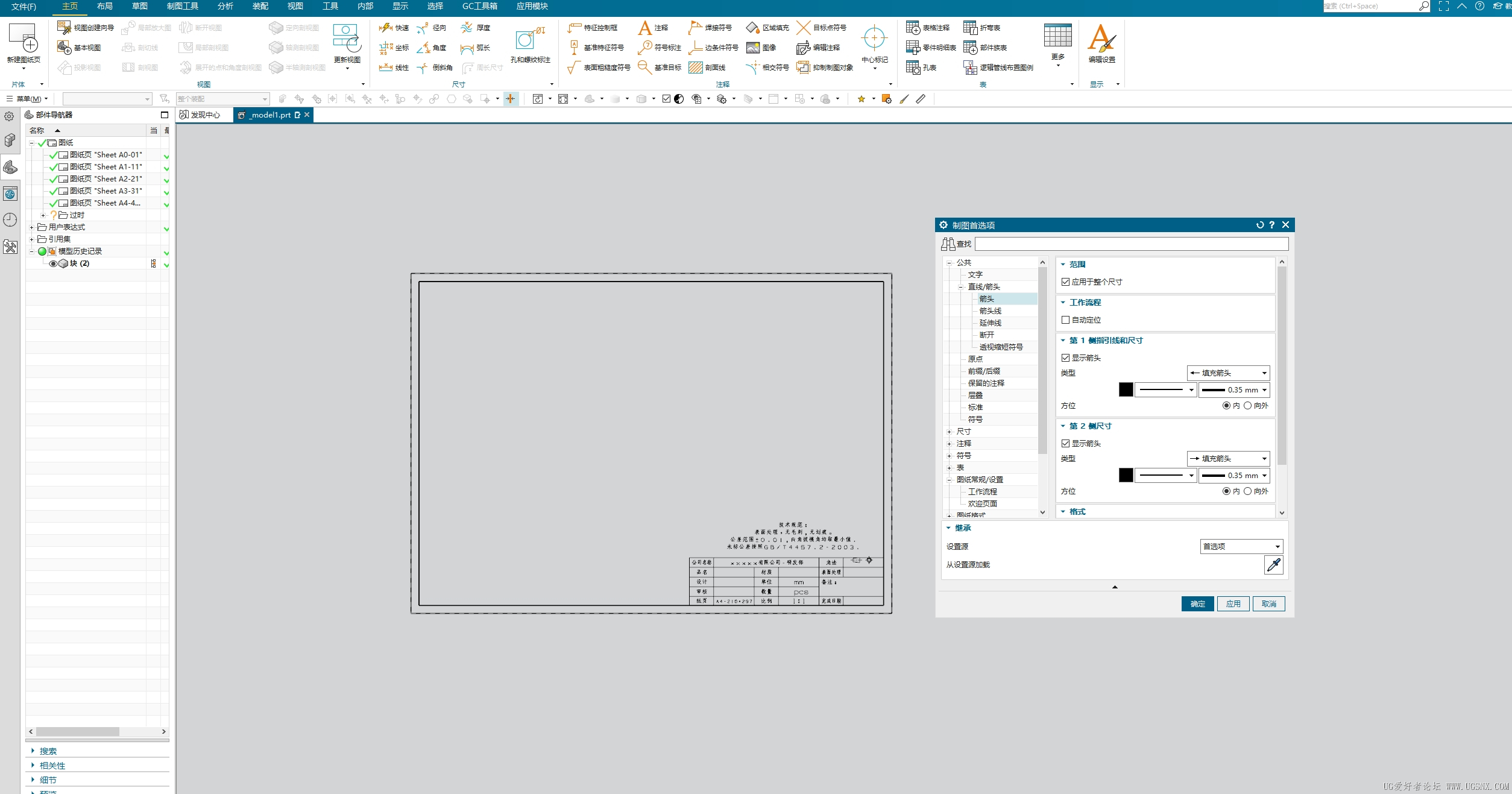This screenshot has width=1512, height=794.
Task: Click the 从设置源加载 eyedropper icon
Action: click(1273, 565)
